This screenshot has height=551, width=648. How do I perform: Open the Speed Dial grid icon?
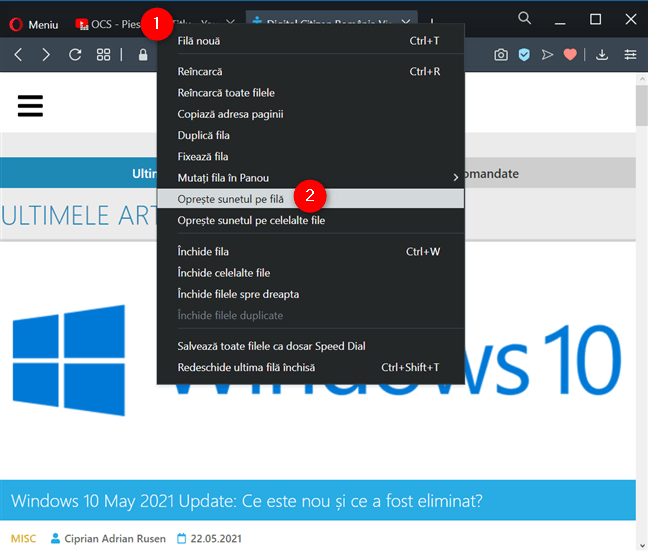(103, 55)
